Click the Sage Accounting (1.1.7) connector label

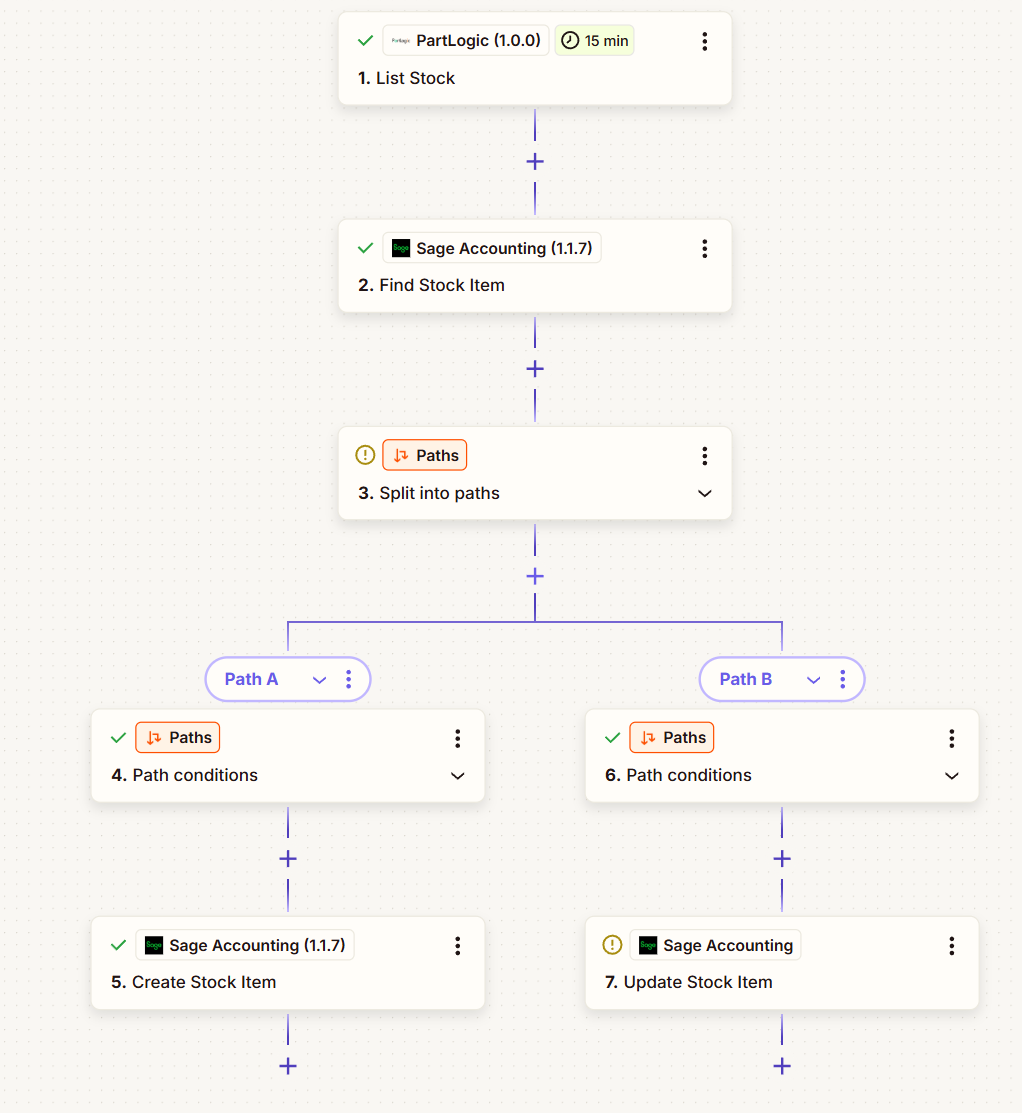coord(505,247)
